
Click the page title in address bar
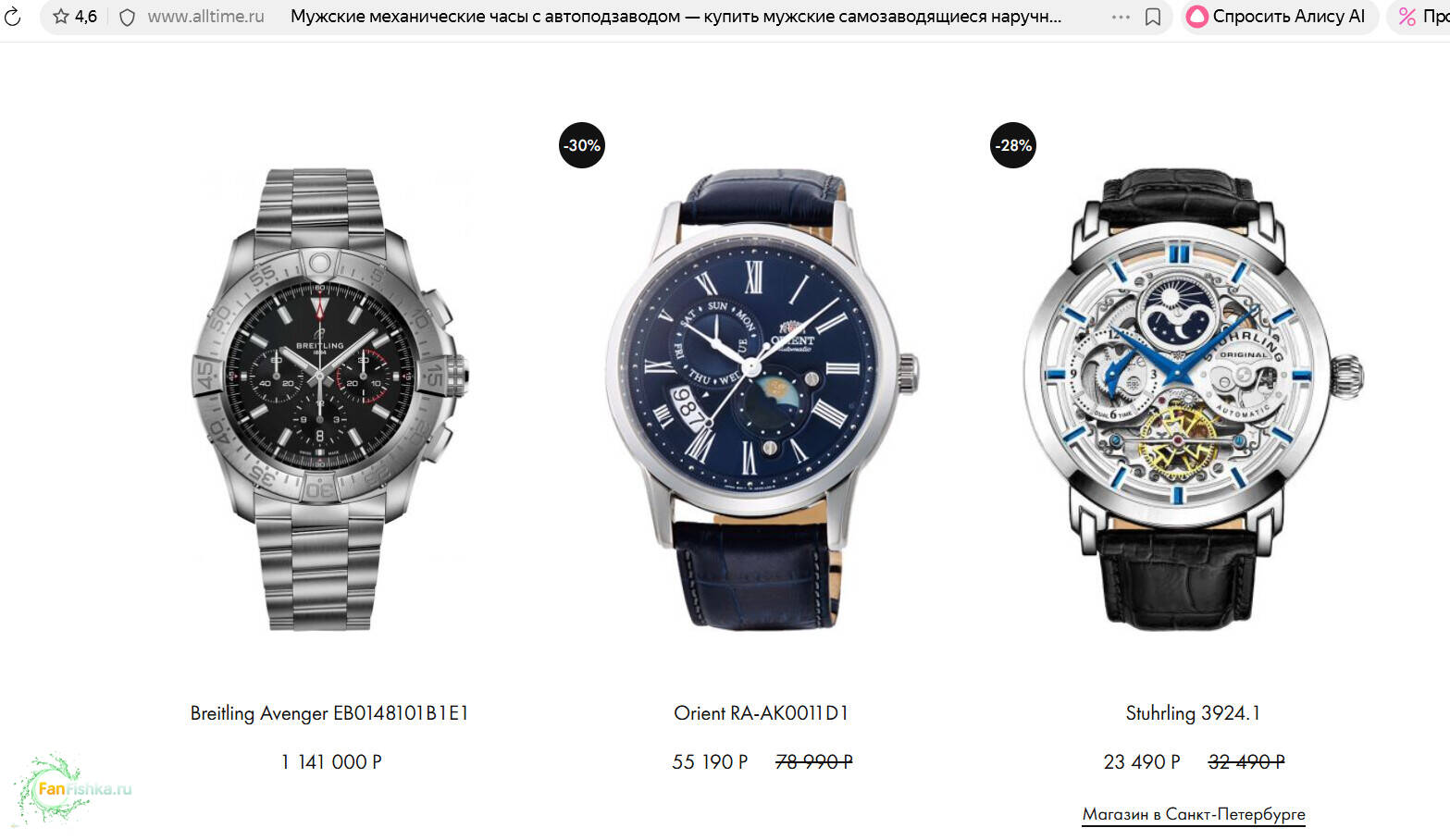tap(675, 17)
